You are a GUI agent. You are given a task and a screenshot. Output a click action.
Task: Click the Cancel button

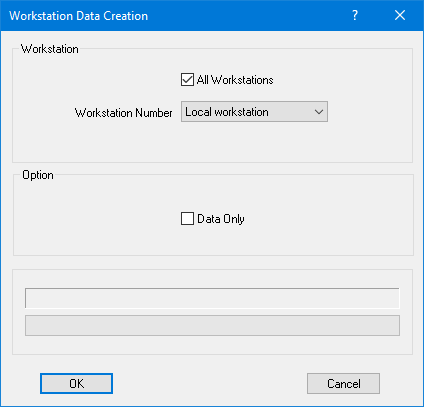tap(343, 384)
